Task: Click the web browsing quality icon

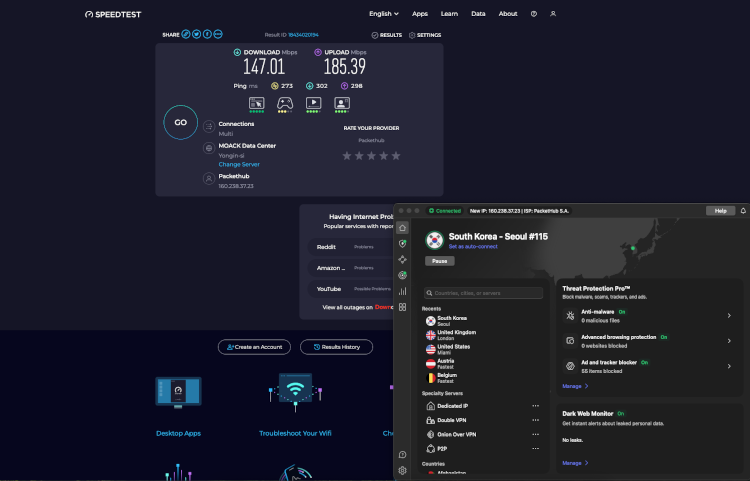Action: pos(256,103)
